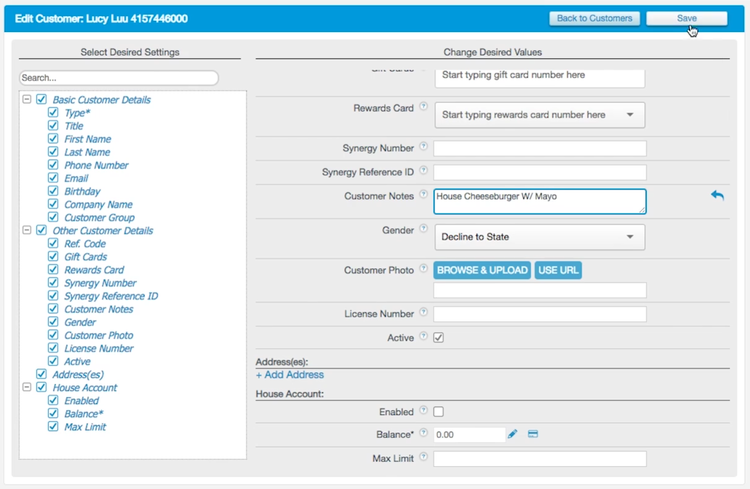The width and height of the screenshot is (750, 489).
Task: Click undo arrow beside Customer Notes
Action: coord(717,195)
